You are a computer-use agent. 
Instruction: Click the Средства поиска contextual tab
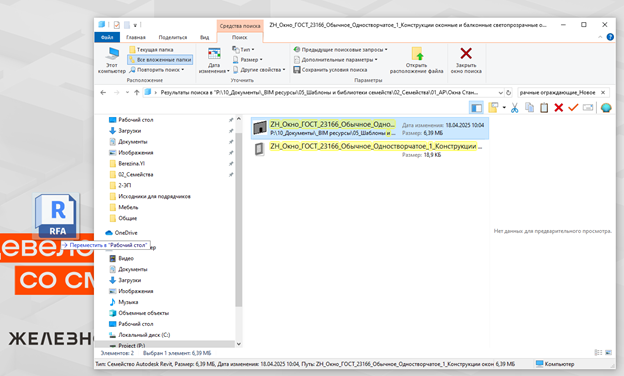click(240, 26)
